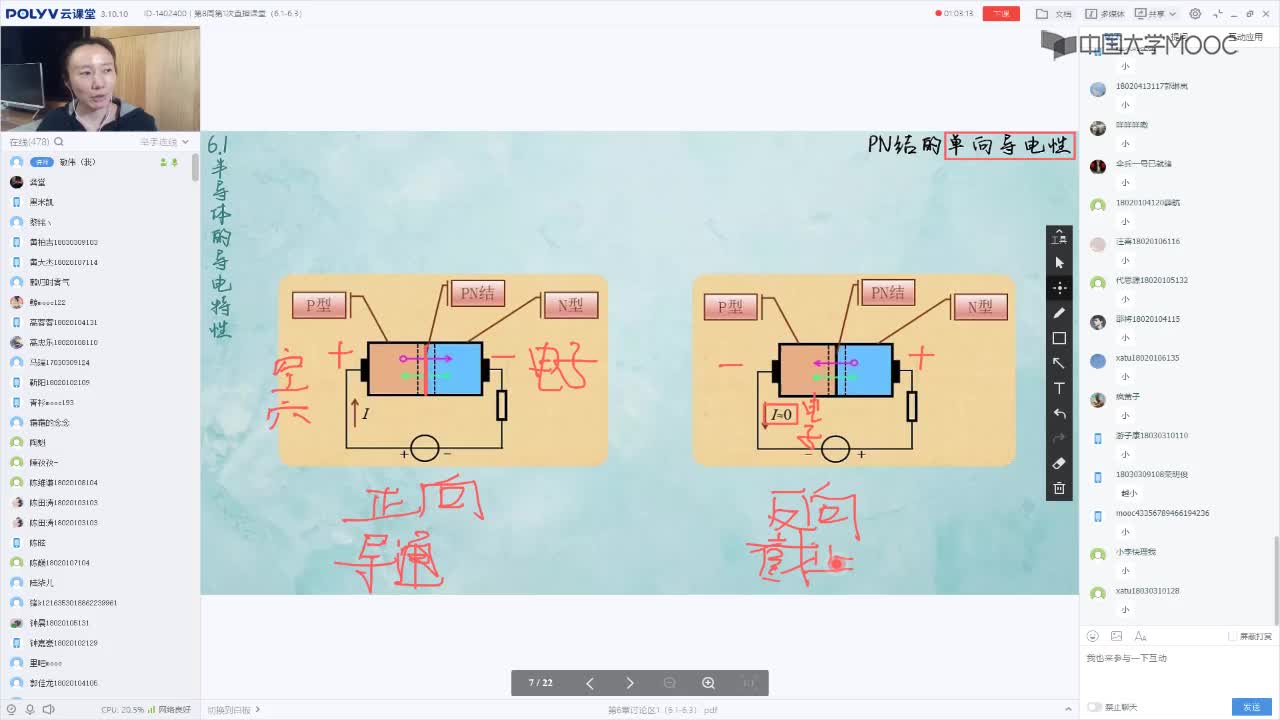Select the pen drawing tool

1059,313
